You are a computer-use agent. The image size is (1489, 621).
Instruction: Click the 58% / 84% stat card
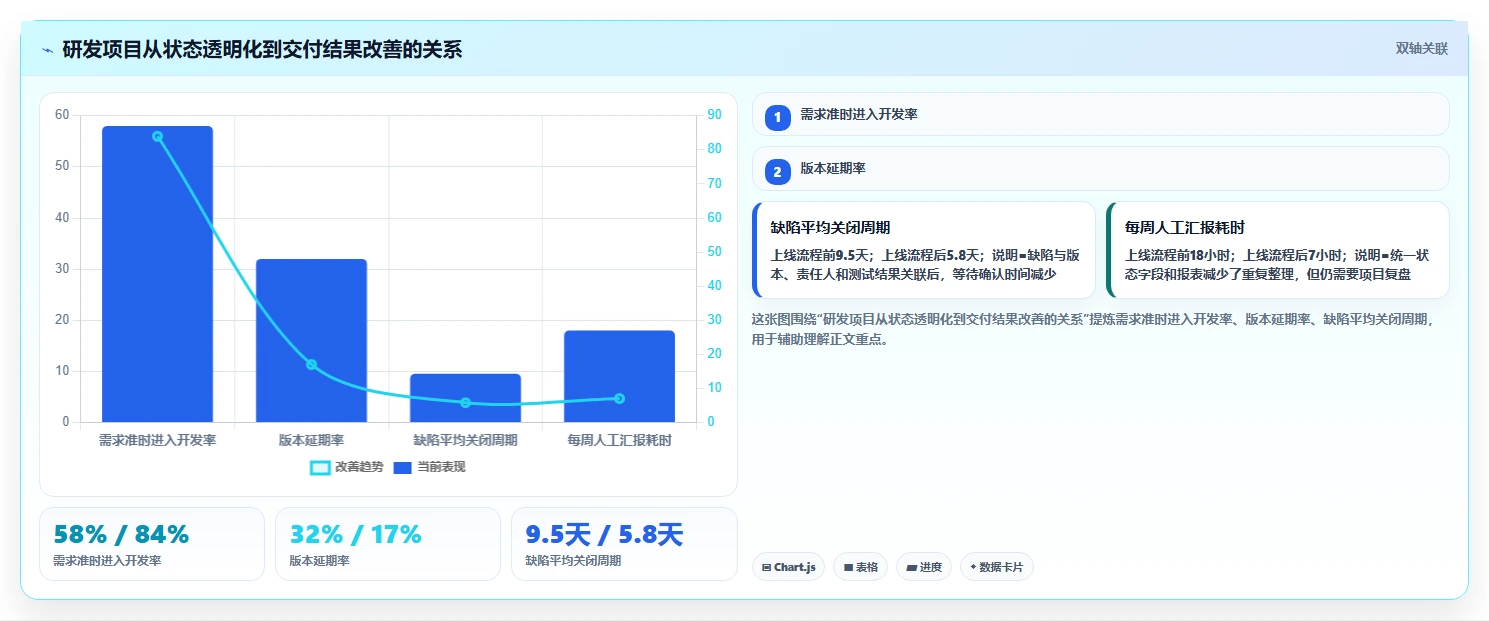coord(152,544)
